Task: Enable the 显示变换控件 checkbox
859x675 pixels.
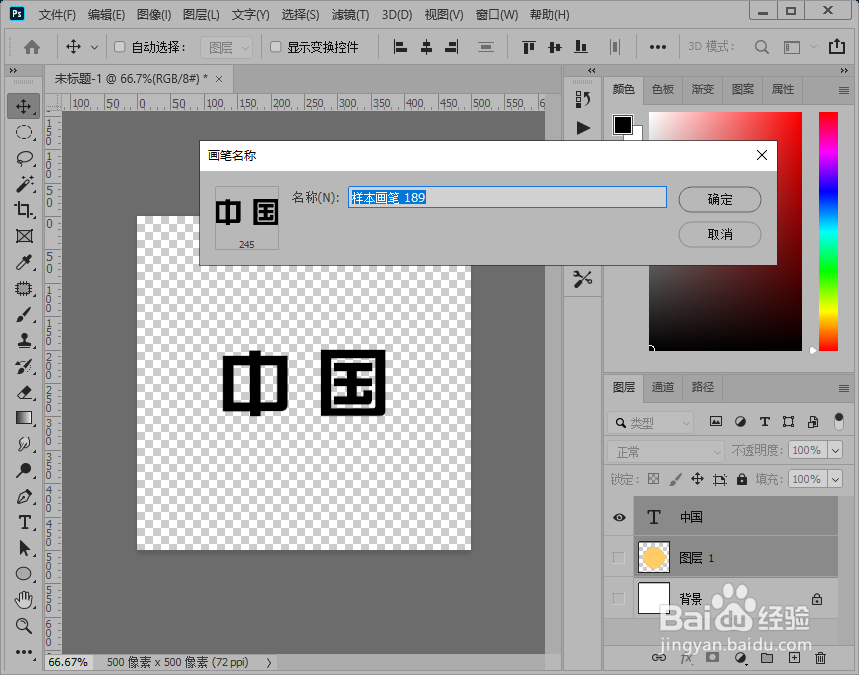Action: click(x=276, y=46)
